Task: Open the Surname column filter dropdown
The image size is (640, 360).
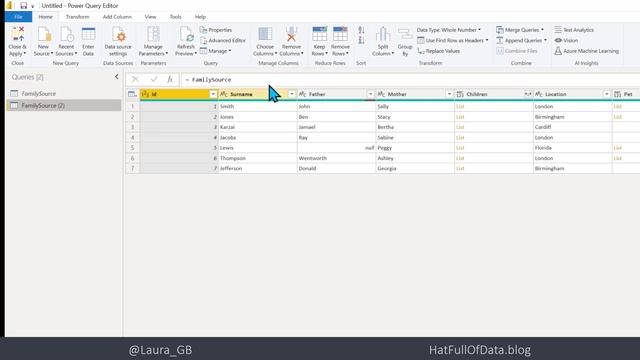Action: pos(292,94)
